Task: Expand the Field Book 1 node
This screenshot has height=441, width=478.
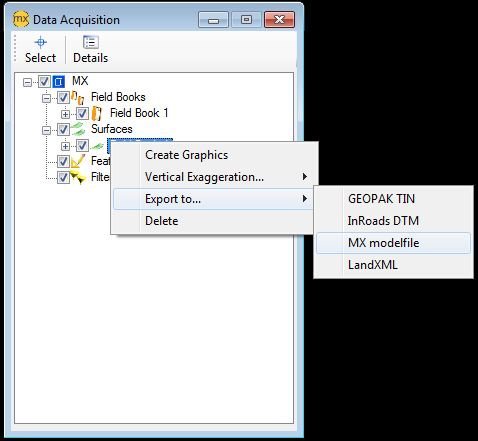Action: [x=65, y=114]
